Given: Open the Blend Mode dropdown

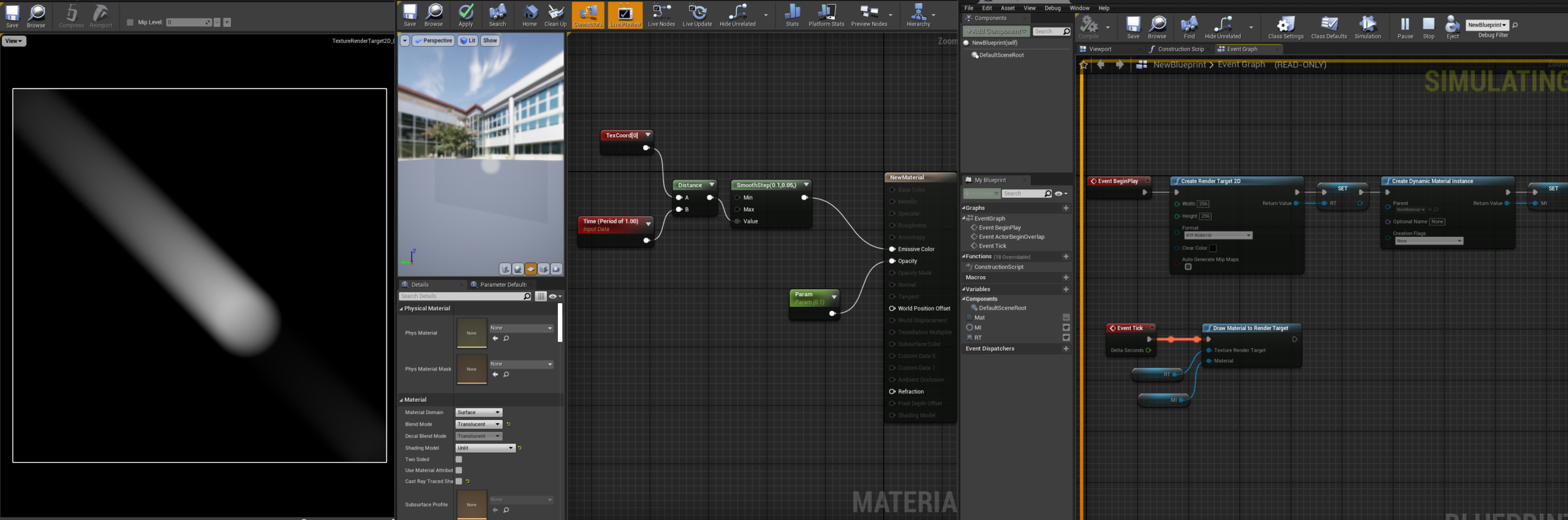Looking at the screenshot, I should 478,424.
